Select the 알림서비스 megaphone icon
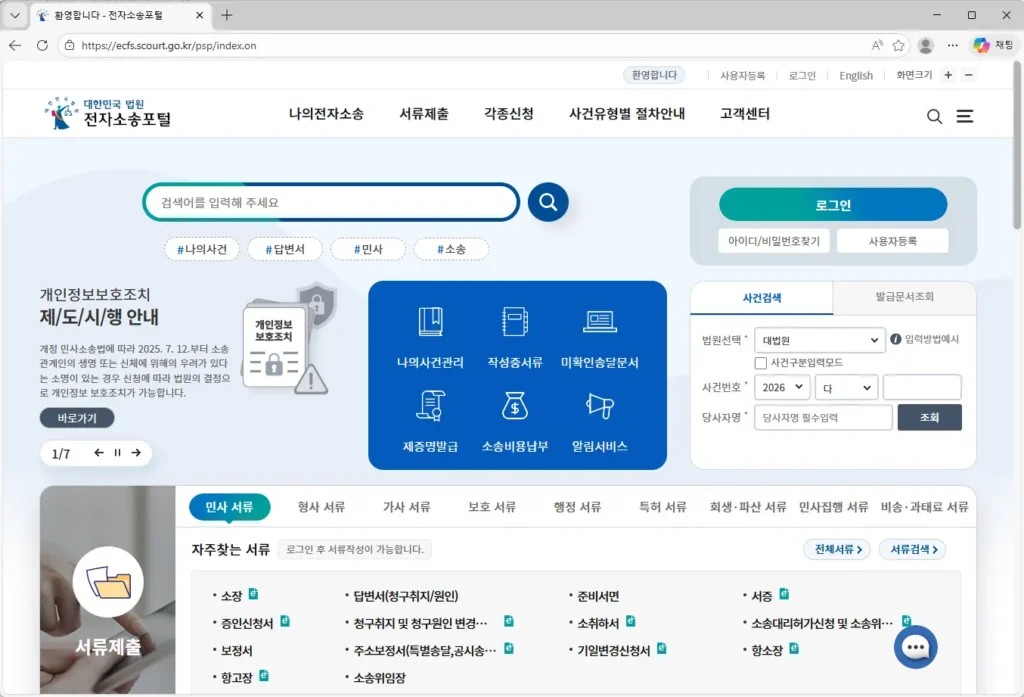This screenshot has height=697, width=1024. pos(600,419)
